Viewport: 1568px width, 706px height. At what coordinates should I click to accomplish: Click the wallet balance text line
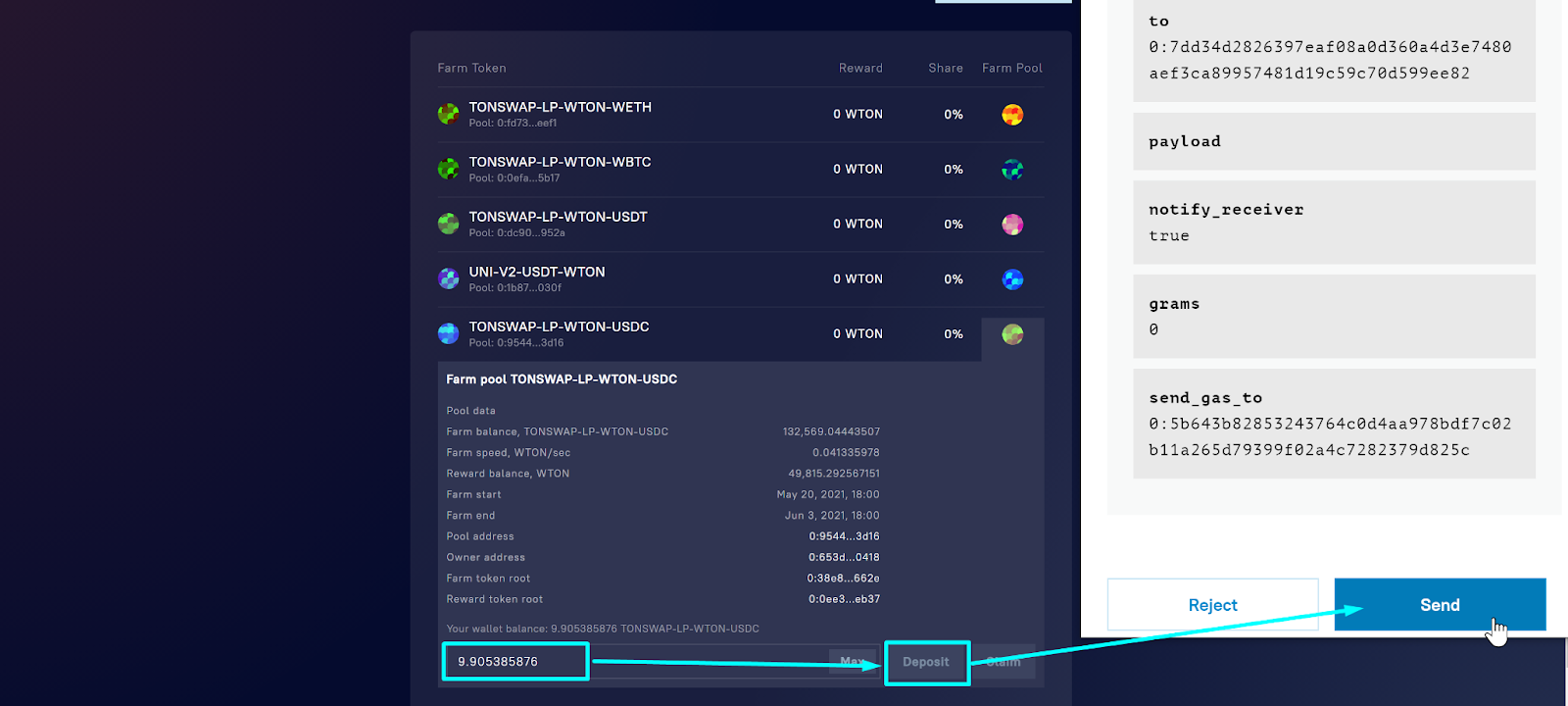(x=603, y=629)
